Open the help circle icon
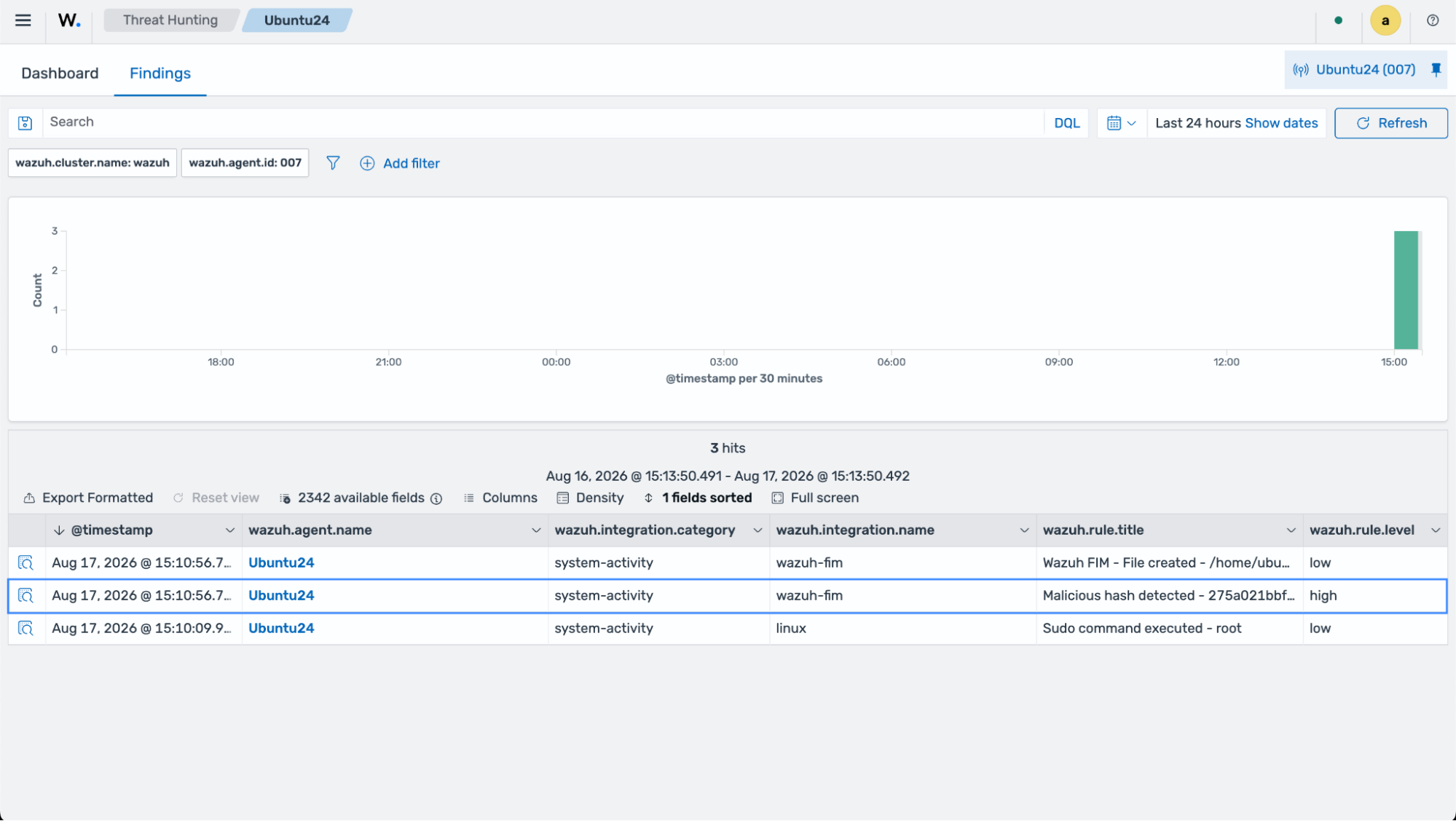The height and width of the screenshot is (821, 1456). coord(1433,20)
